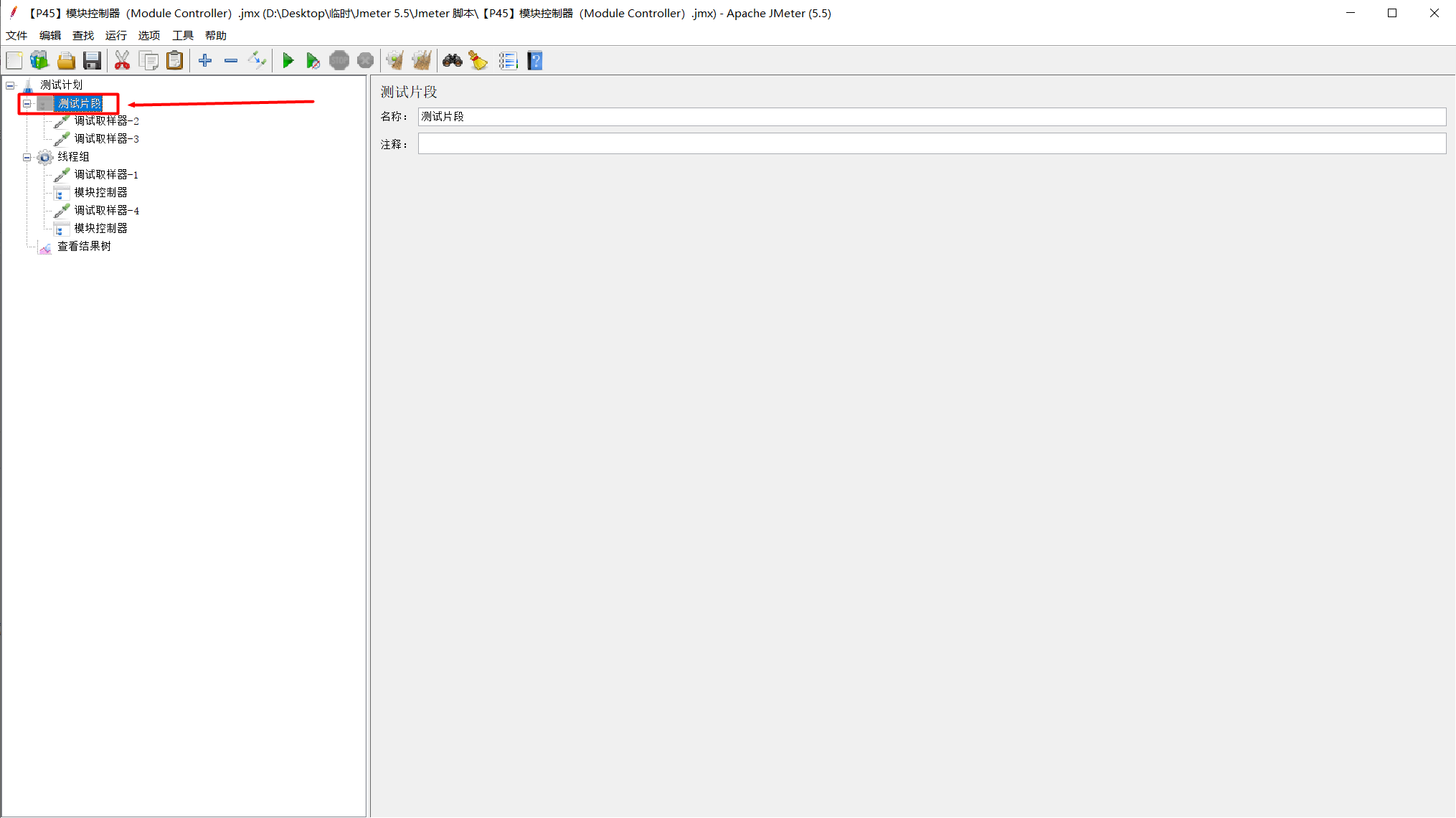1456x818 pixels.
Task: Click the Open file folder icon
Action: coord(66,61)
